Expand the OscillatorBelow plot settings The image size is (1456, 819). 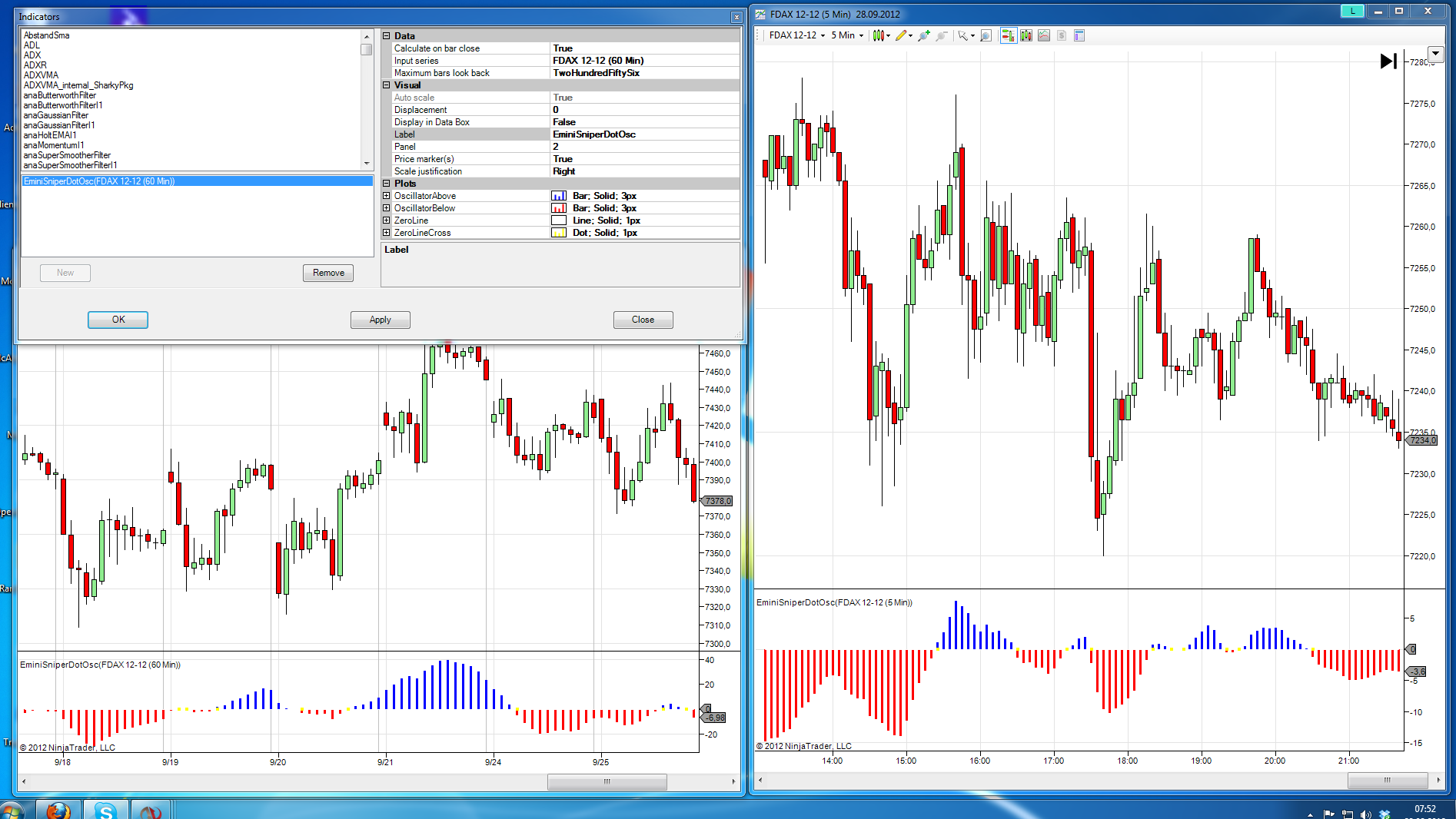pos(387,208)
